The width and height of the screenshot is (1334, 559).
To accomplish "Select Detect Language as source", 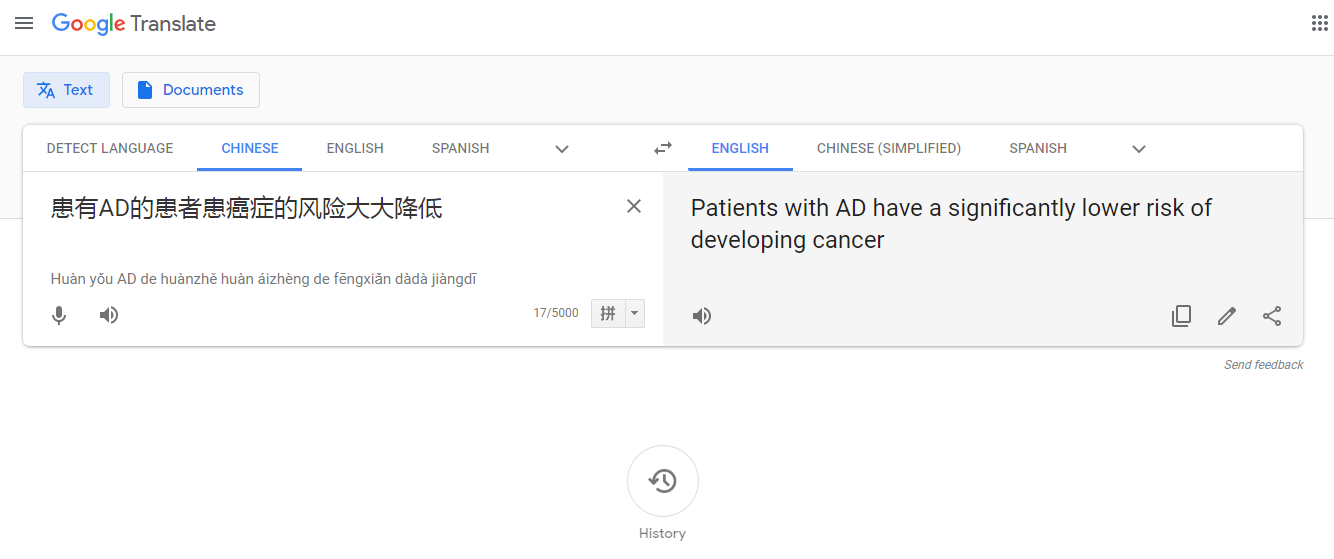I will [x=110, y=148].
